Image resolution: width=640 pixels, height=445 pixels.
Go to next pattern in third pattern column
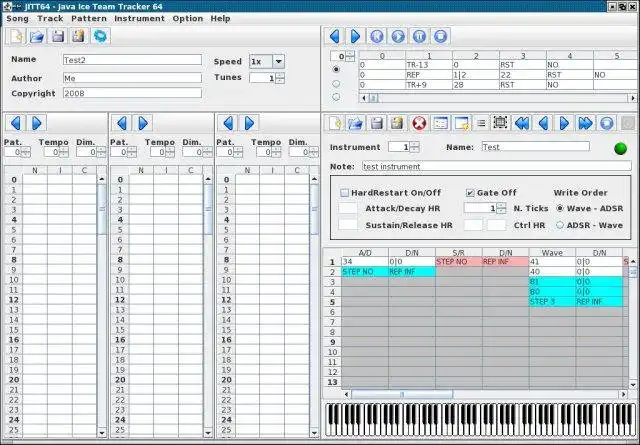pyautogui.click(x=249, y=123)
